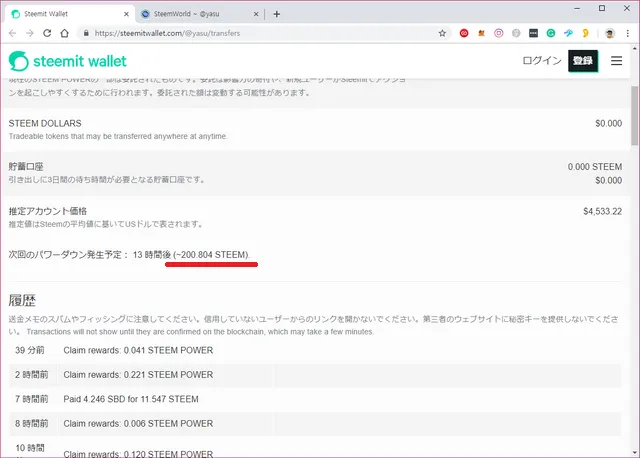The width and height of the screenshot is (640, 458).
Task: Click the blue arrow extension icon
Action: [568, 33]
